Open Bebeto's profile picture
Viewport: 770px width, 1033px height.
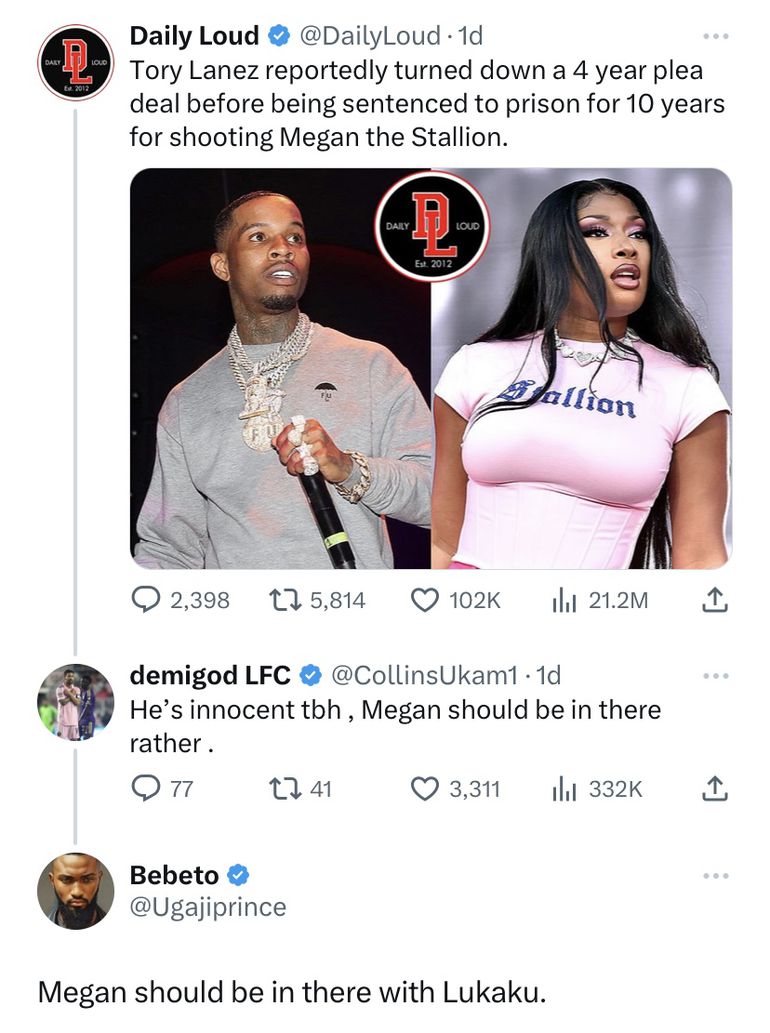(x=75, y=890)
